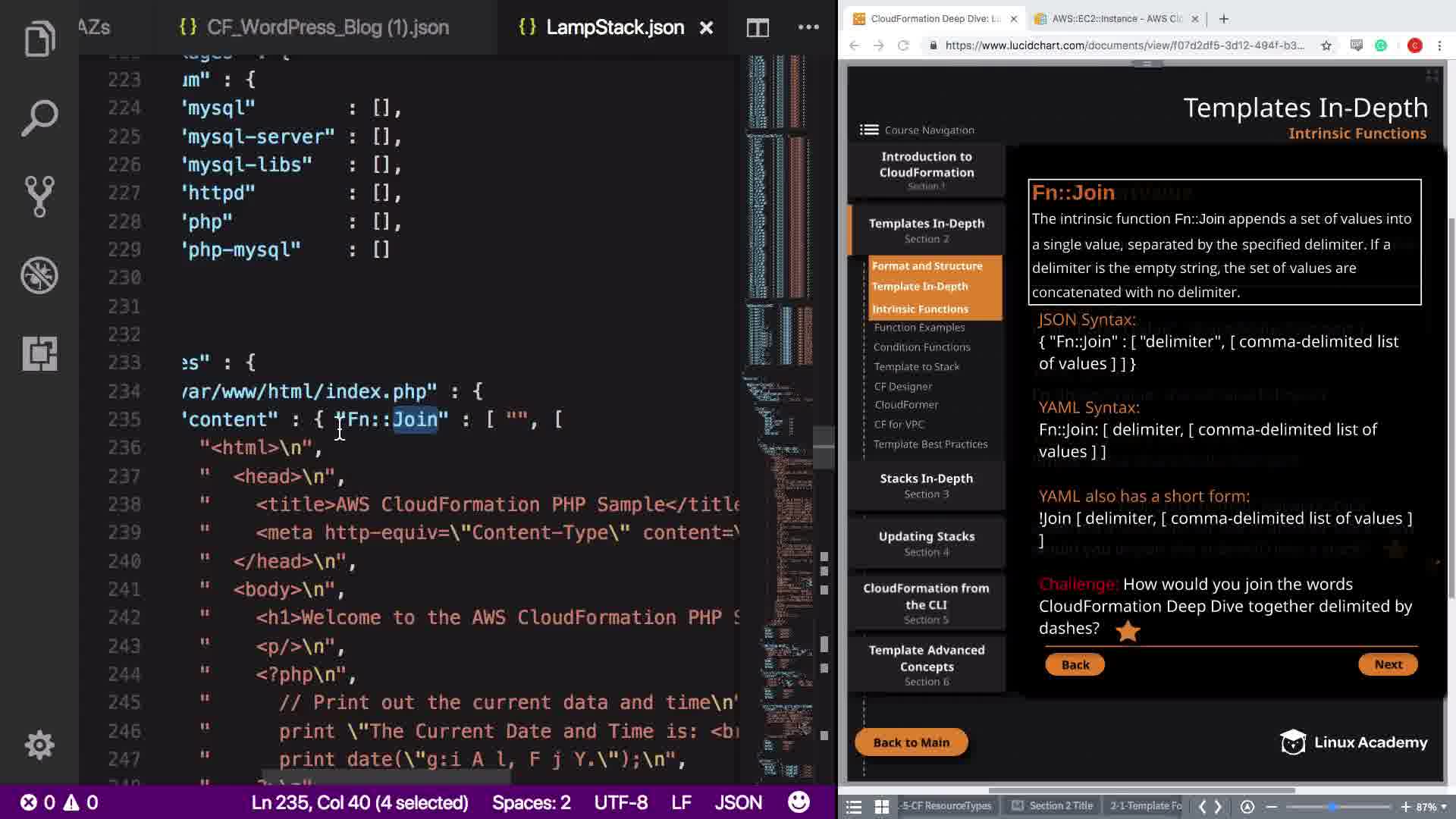Open the Search view in sidebar
This screenshot has width=1456, height=819.
(x=39, y=118)
